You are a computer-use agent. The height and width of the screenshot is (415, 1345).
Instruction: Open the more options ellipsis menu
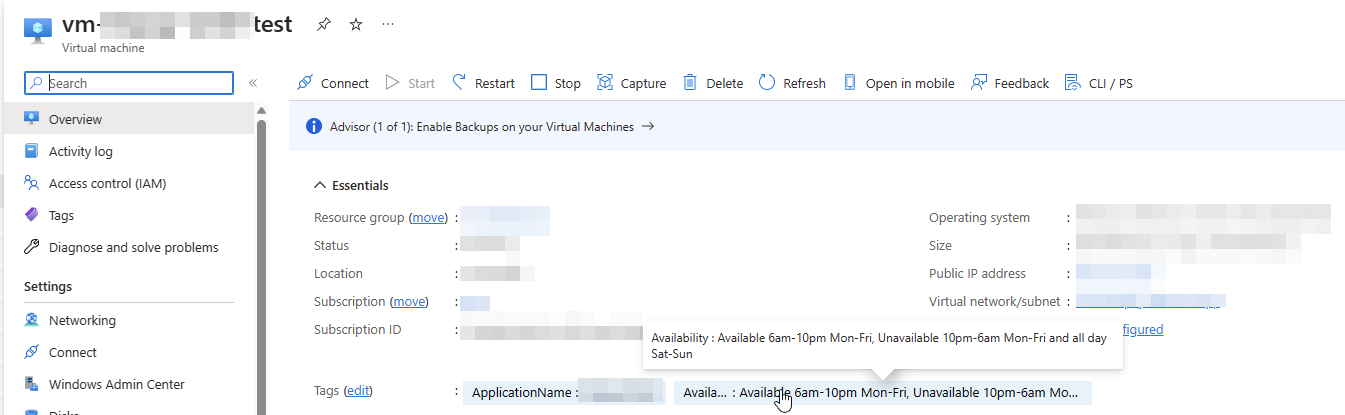[x=388, y=25]
